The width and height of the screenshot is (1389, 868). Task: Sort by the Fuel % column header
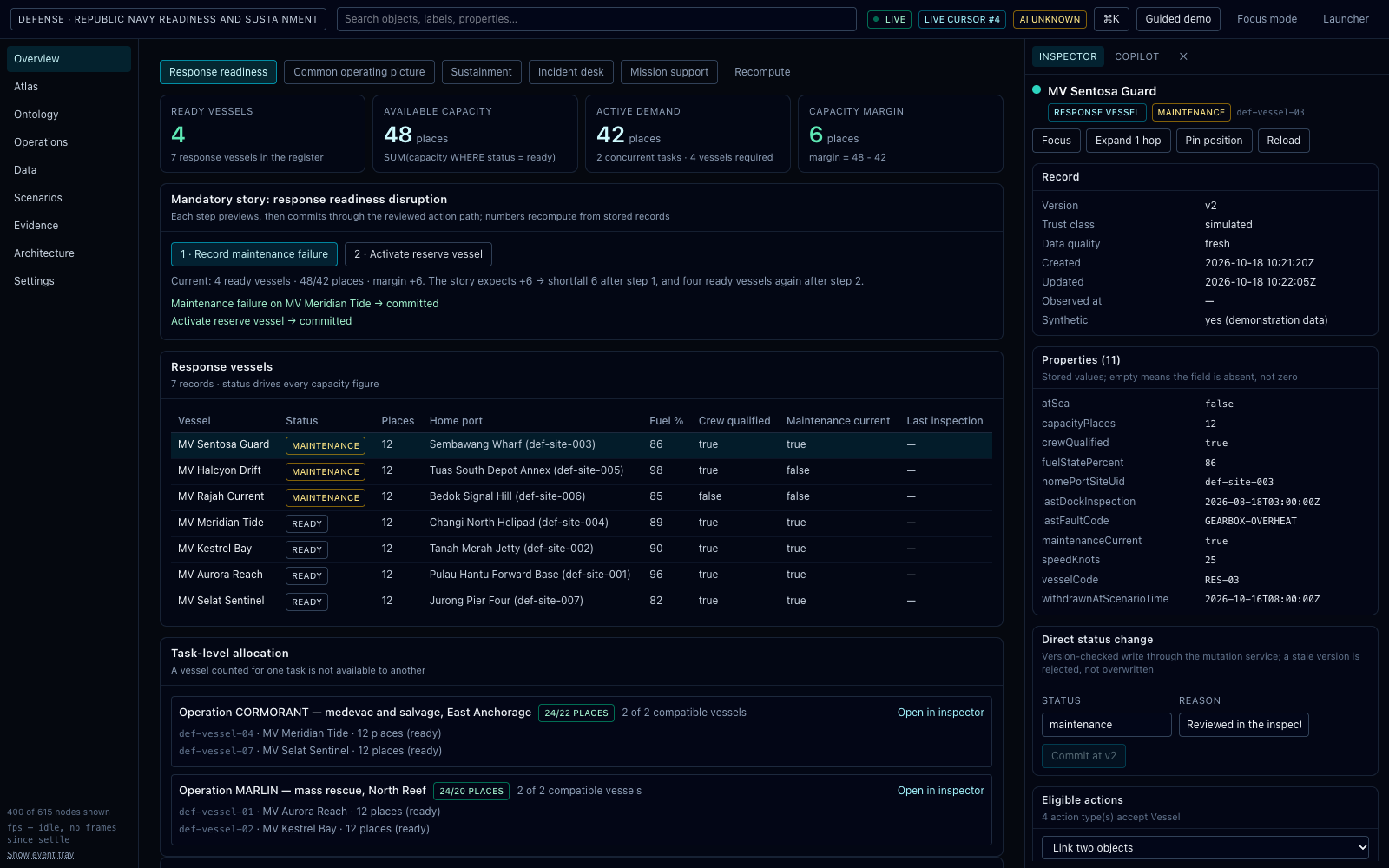pos(666,421)
